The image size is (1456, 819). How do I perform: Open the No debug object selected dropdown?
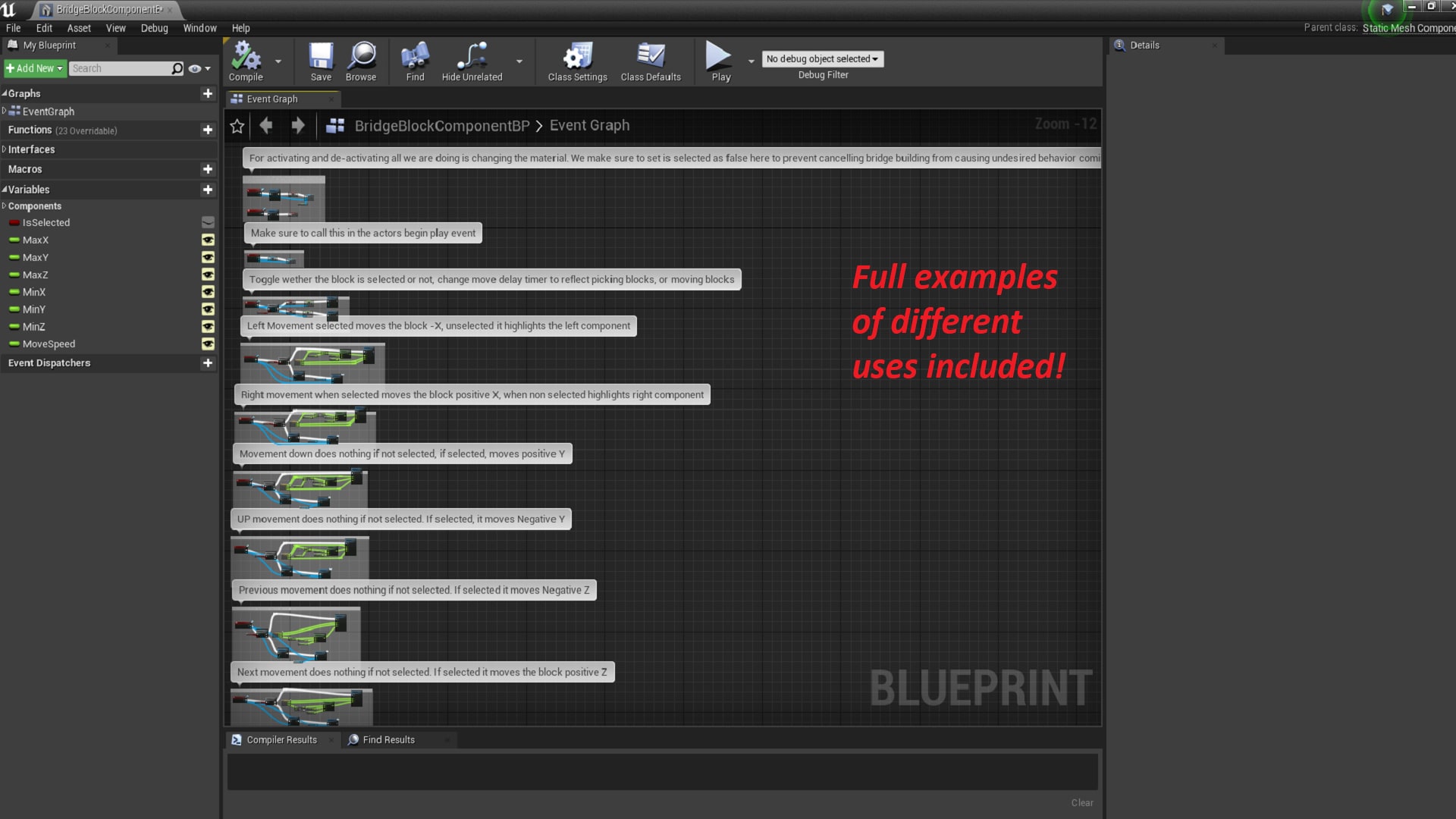point(822,58)
